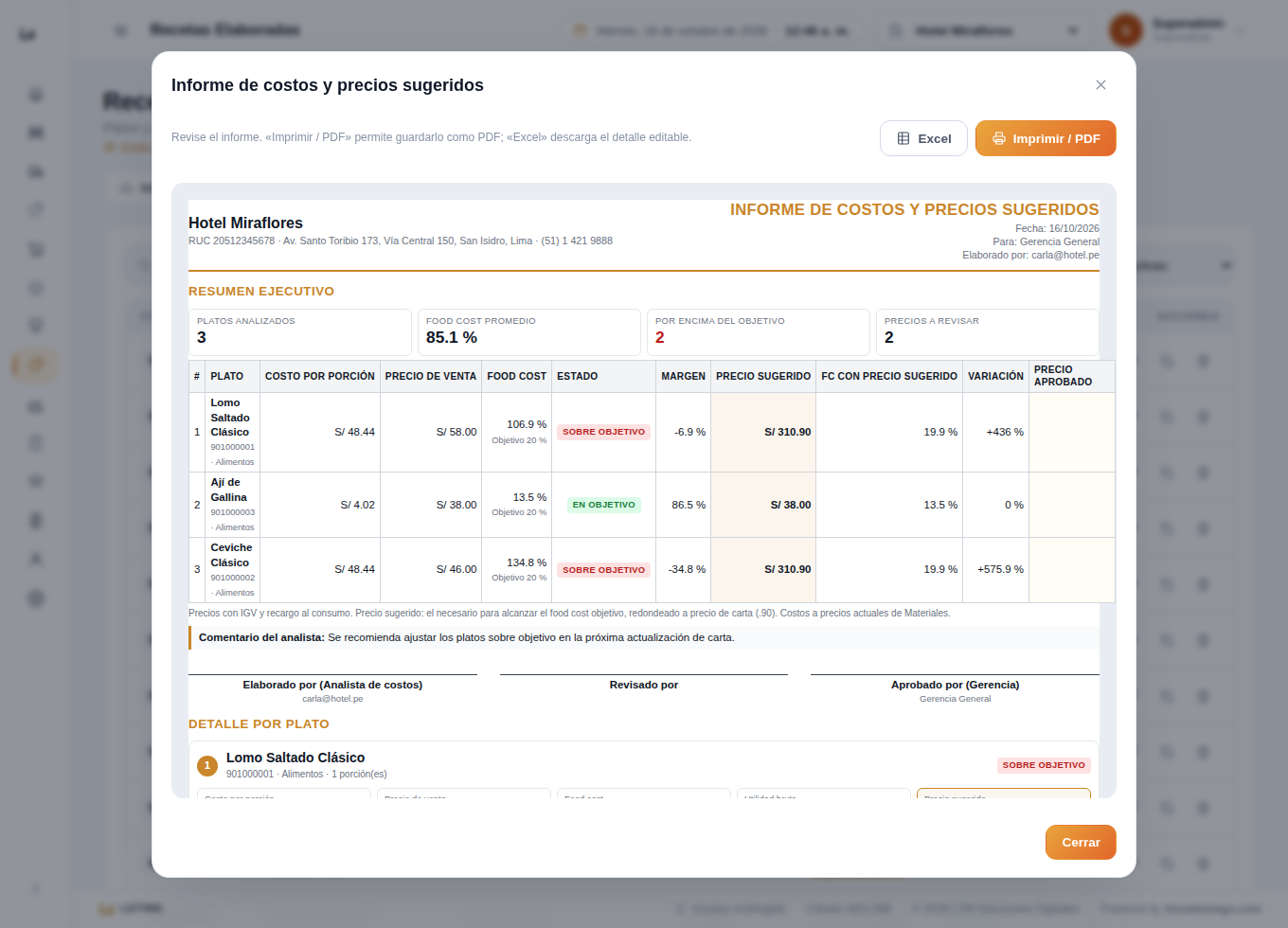The width and height of the screenshot is (1288, 928).
Task: Click suggested price S/ 310.90 in the Ceviche row
Action: click(788, 570)
